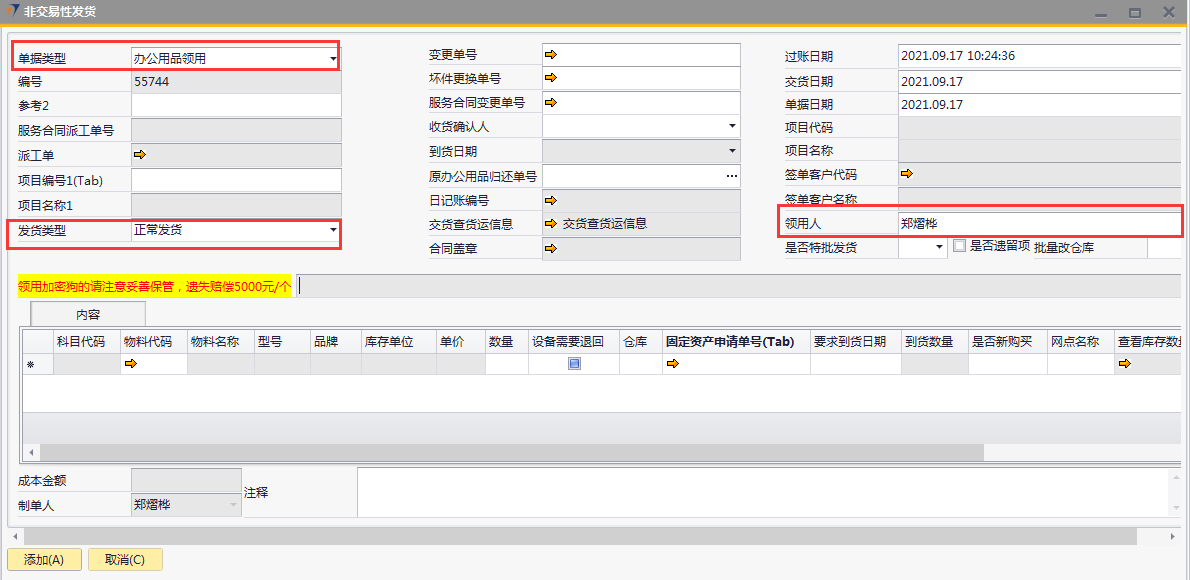Open the 发货类型 dropdown list
The height and width of the screenshot is (580, 1190).
coord(333,230)
